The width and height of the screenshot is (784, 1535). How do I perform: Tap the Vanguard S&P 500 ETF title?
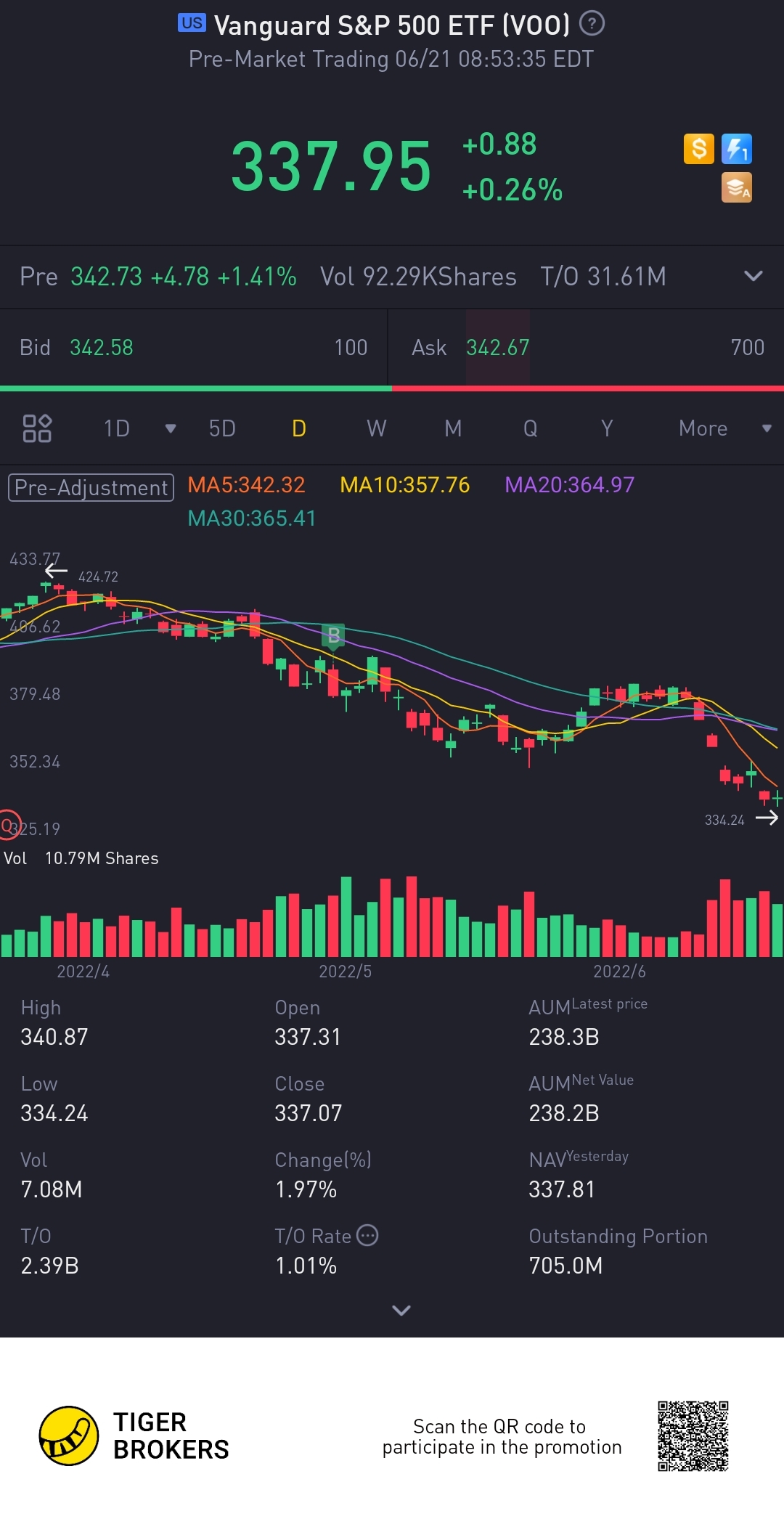(x=392, y=25)
